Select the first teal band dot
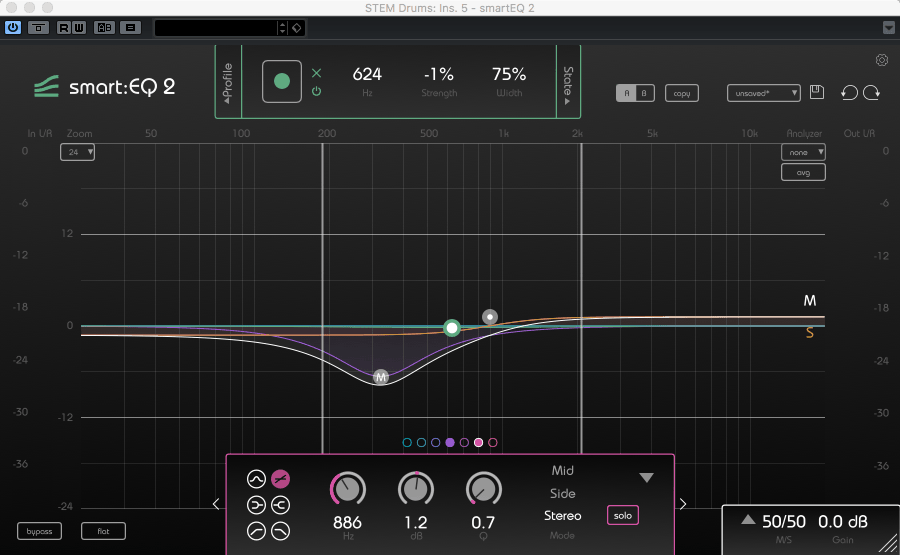 click(x=407, y=443)
